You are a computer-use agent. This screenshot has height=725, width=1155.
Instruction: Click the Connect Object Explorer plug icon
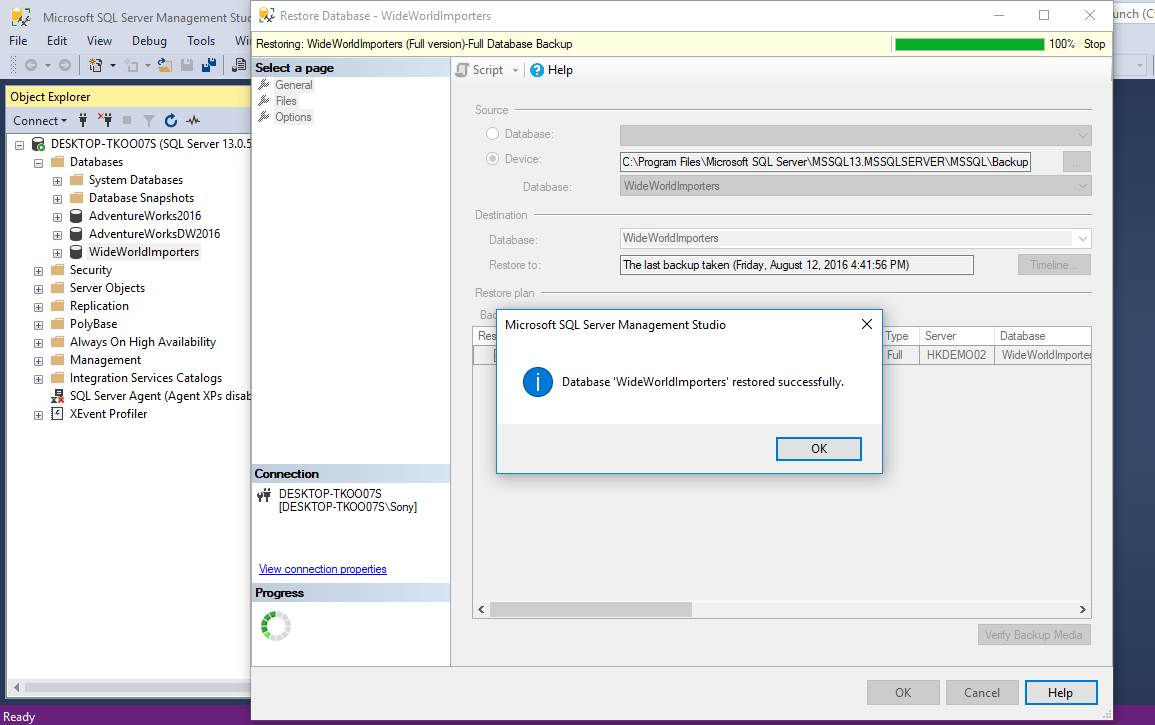point(83,120)
